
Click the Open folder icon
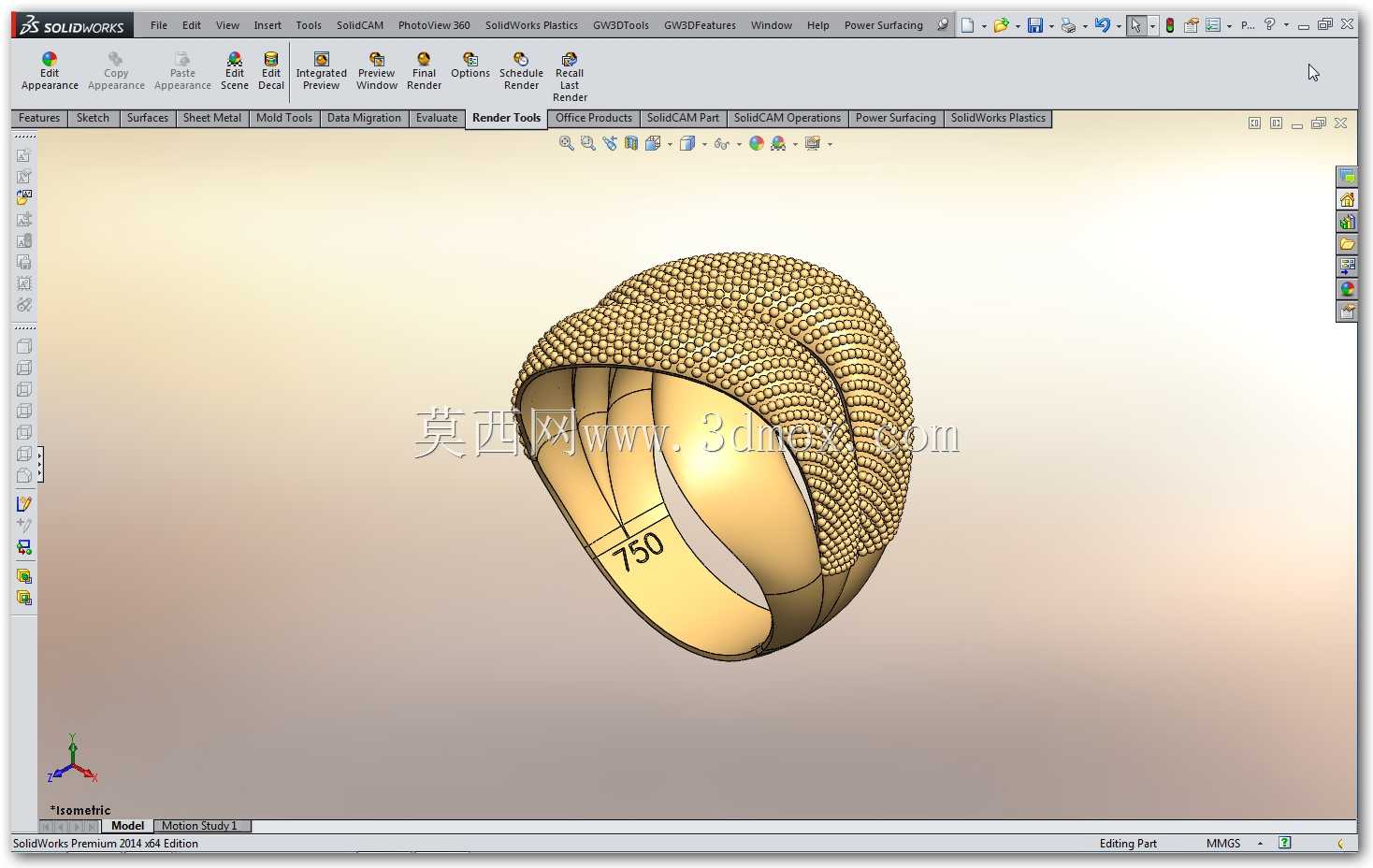tap(1001, 25)
